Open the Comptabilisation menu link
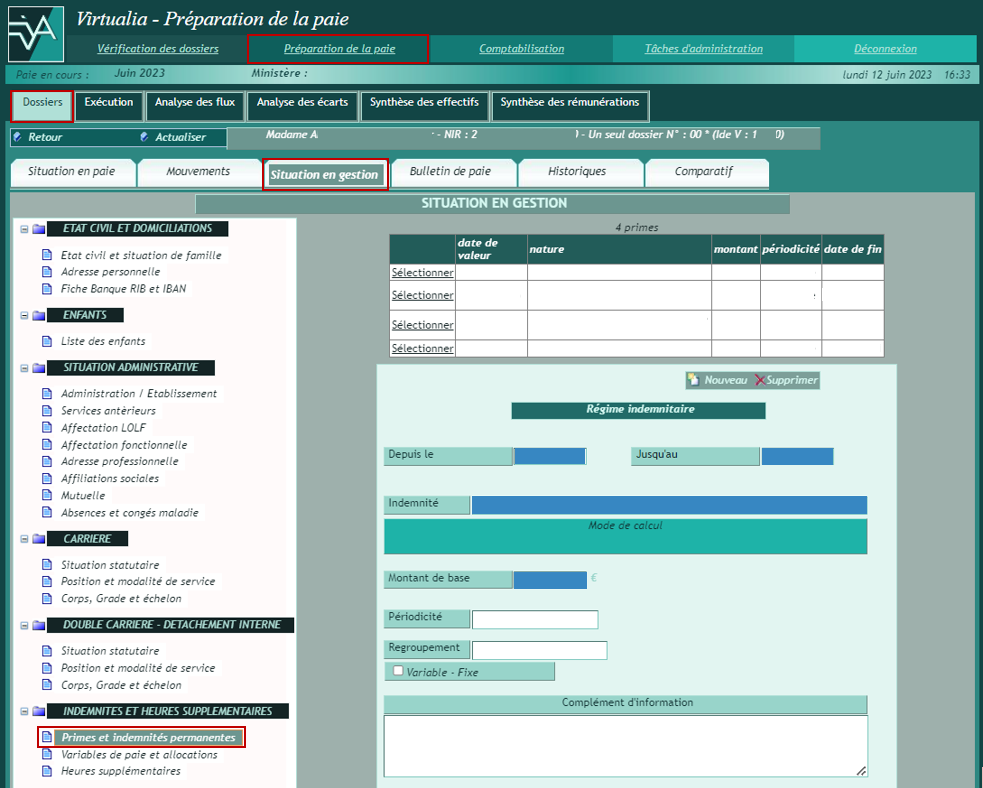Viewport: 983px width, 788px height. [x=521, y=49]
